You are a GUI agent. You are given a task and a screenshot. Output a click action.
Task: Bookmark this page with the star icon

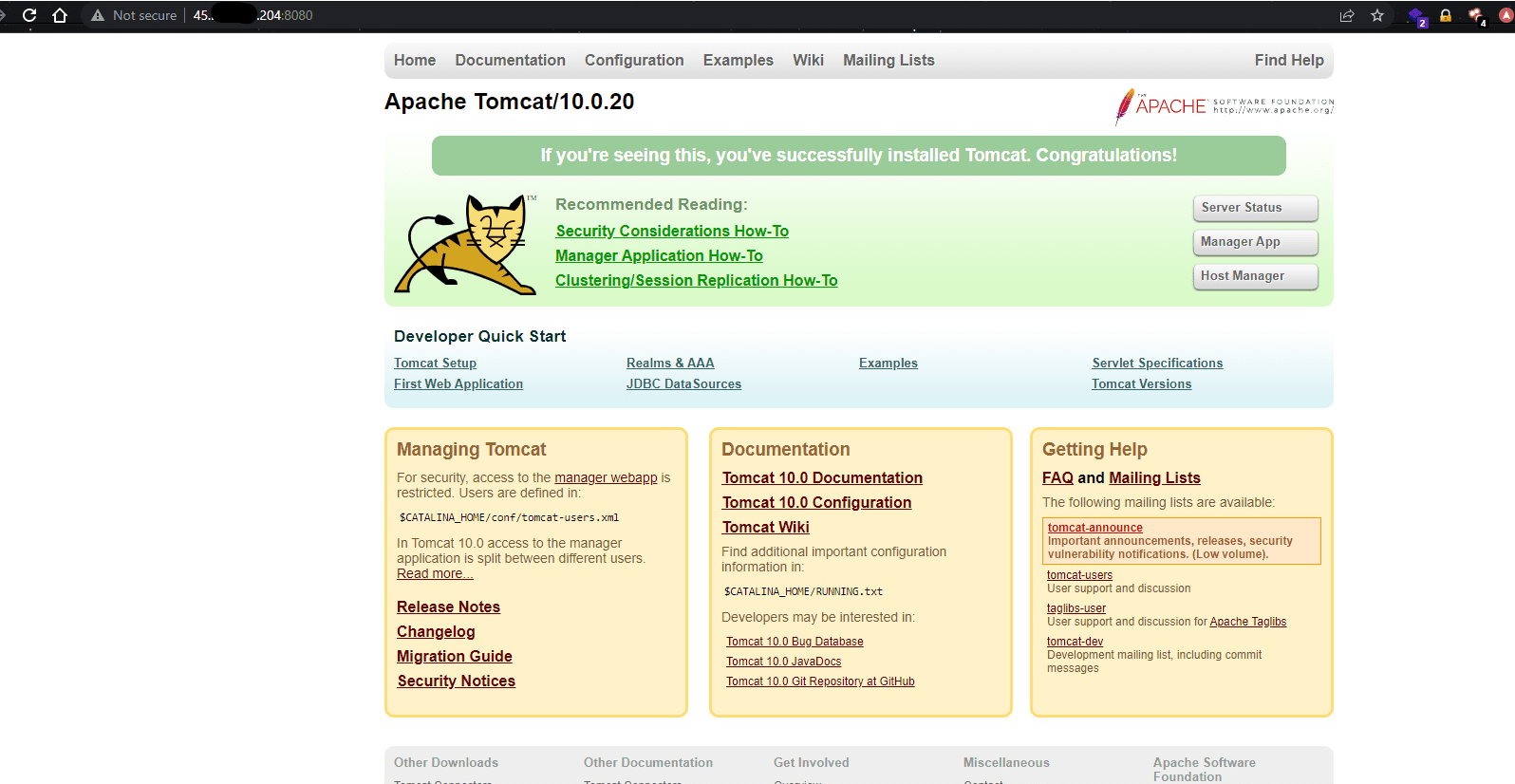(x=1377, y=15)
